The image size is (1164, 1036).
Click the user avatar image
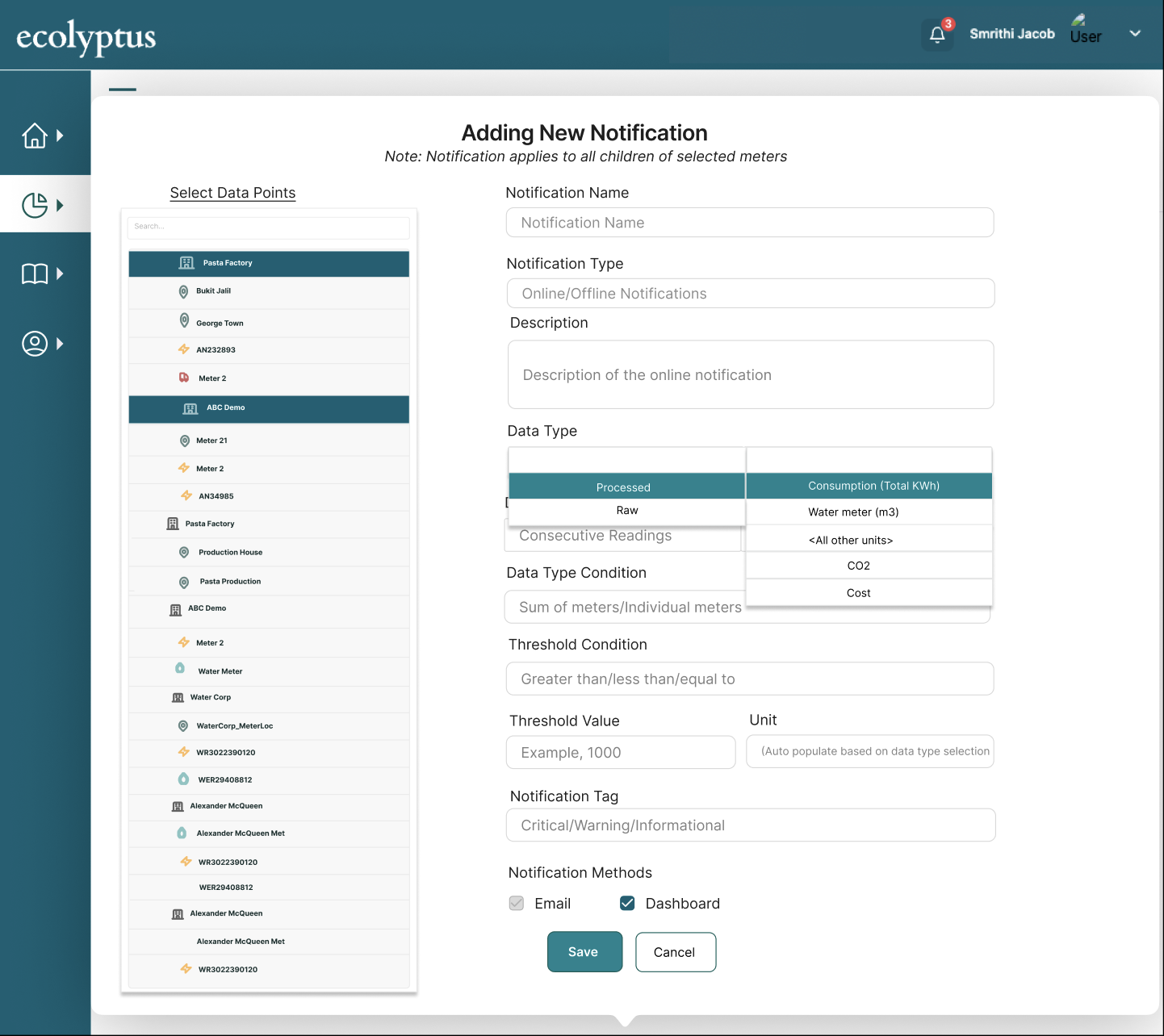pos(1078,20)
